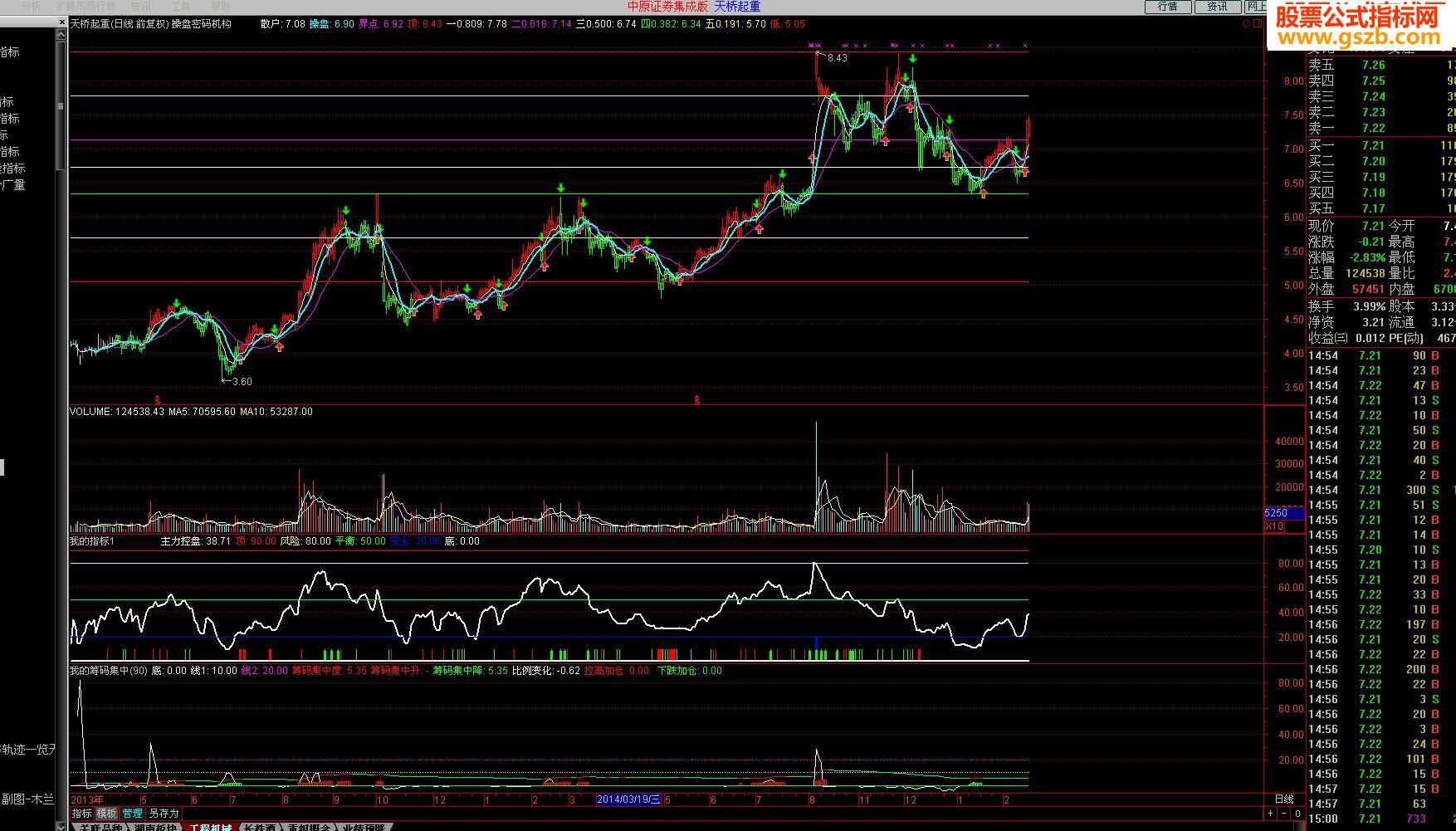This screenshot has width=1456, height=831.
Task: Click the plus zoom button at bottom right
Action: click(x=1271, y=814)
